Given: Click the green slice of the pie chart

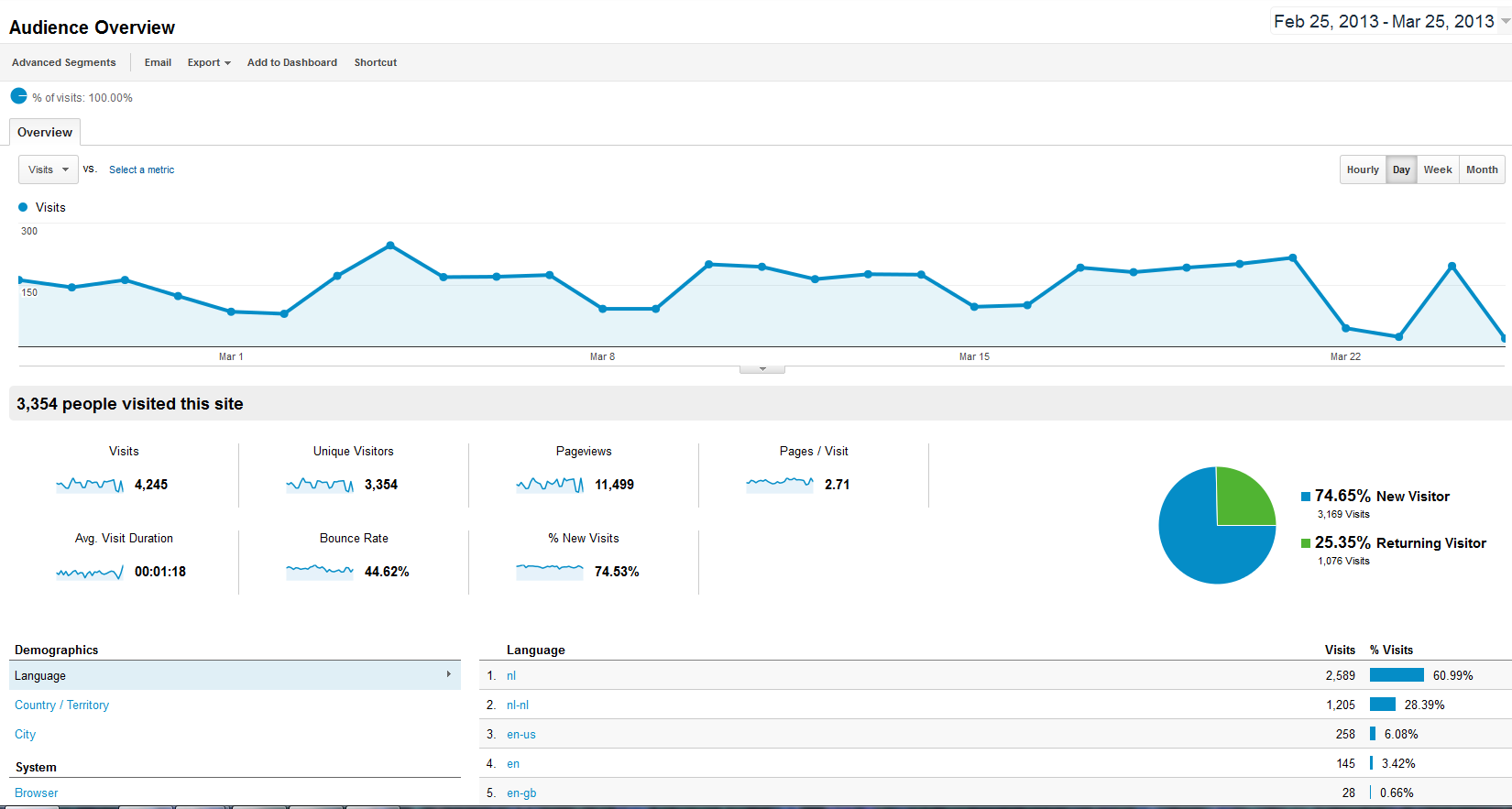Looking at the screenshot, I should coord(1243,499).
